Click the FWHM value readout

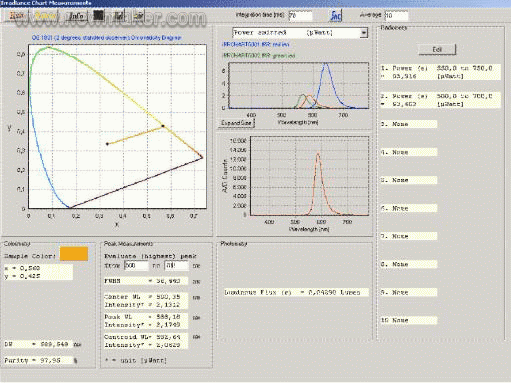click(x=146, y=281)
